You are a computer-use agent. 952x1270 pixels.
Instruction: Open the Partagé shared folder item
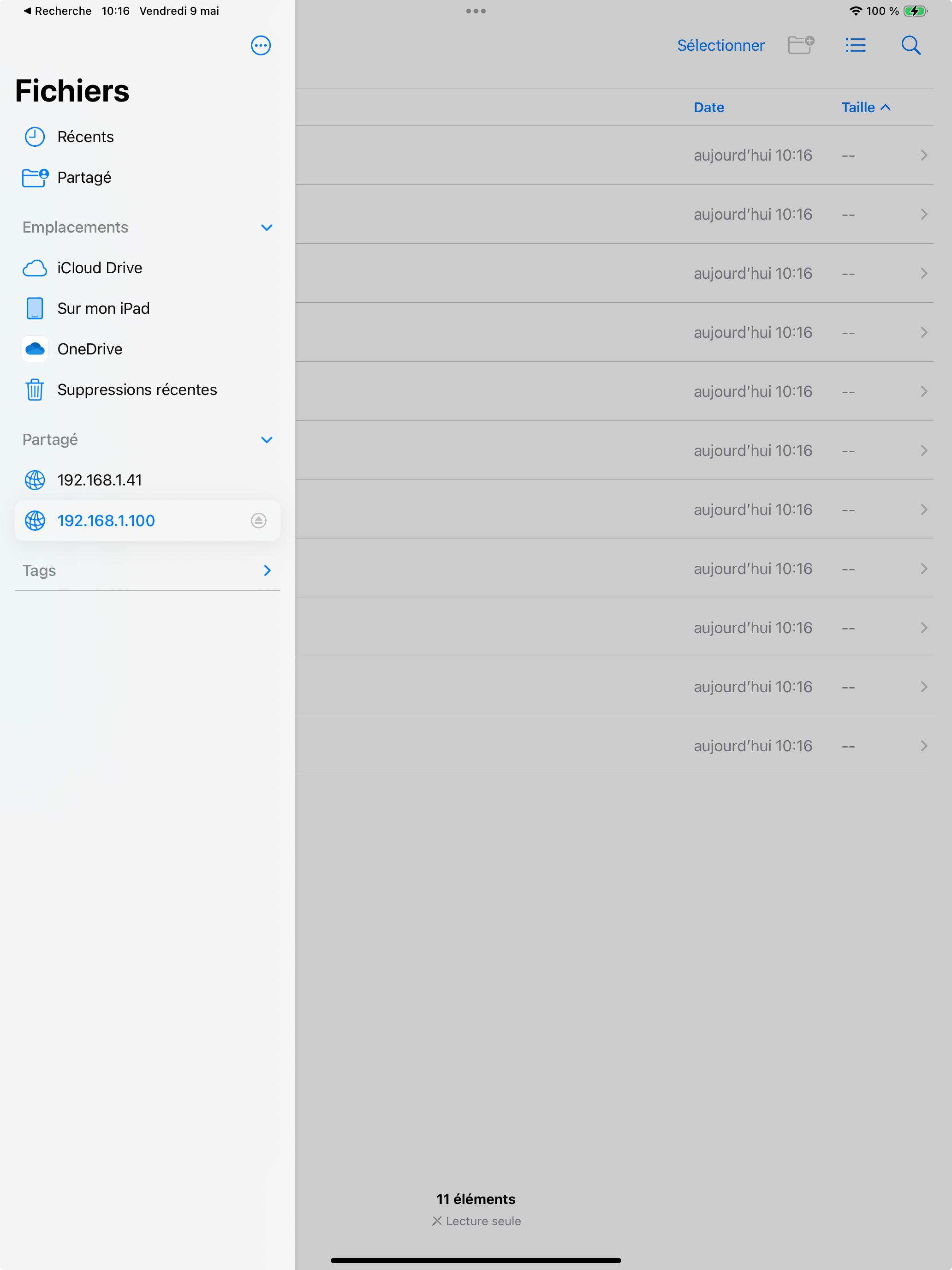tap(84, 177)
